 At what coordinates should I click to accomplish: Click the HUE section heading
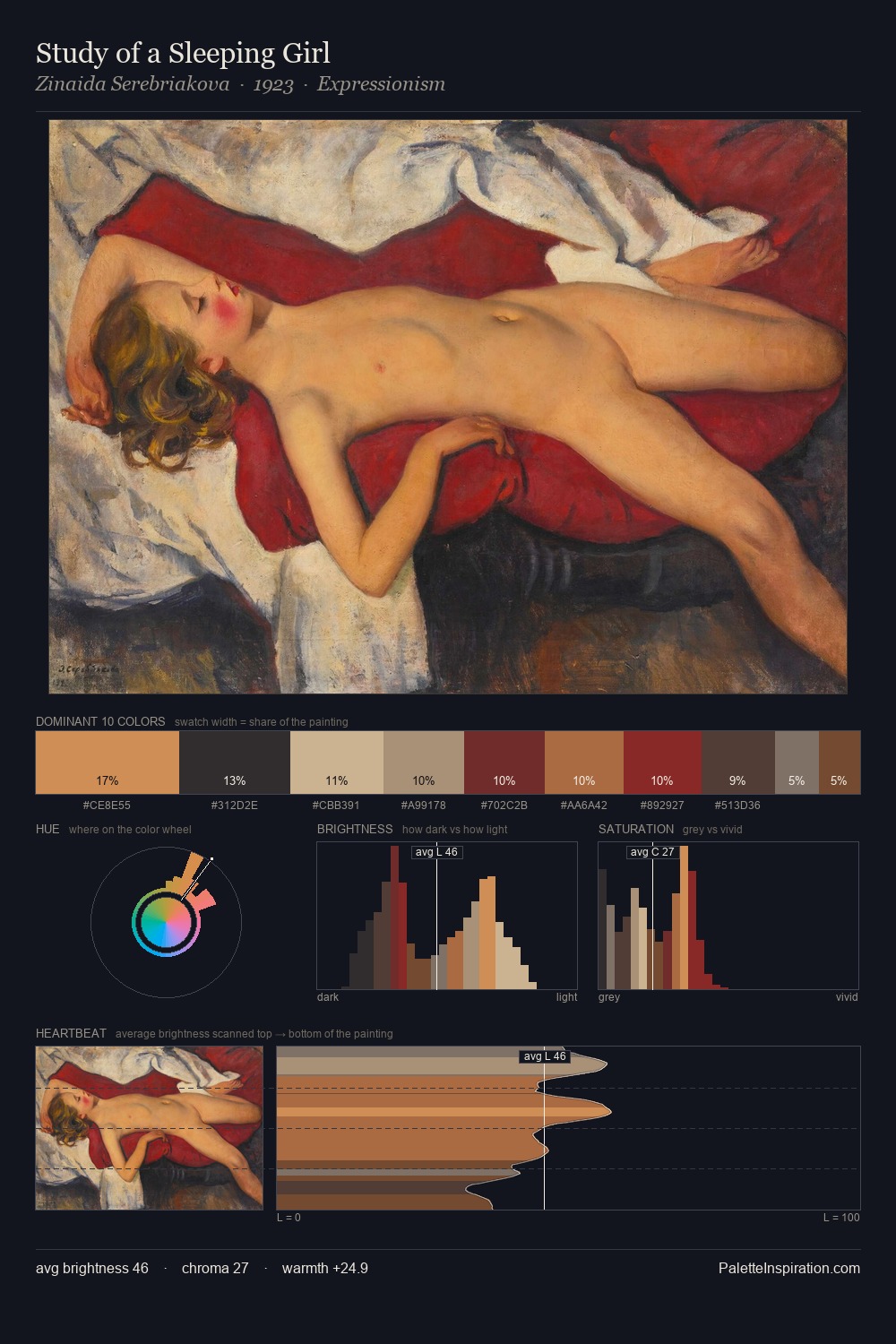coord(47,829)
